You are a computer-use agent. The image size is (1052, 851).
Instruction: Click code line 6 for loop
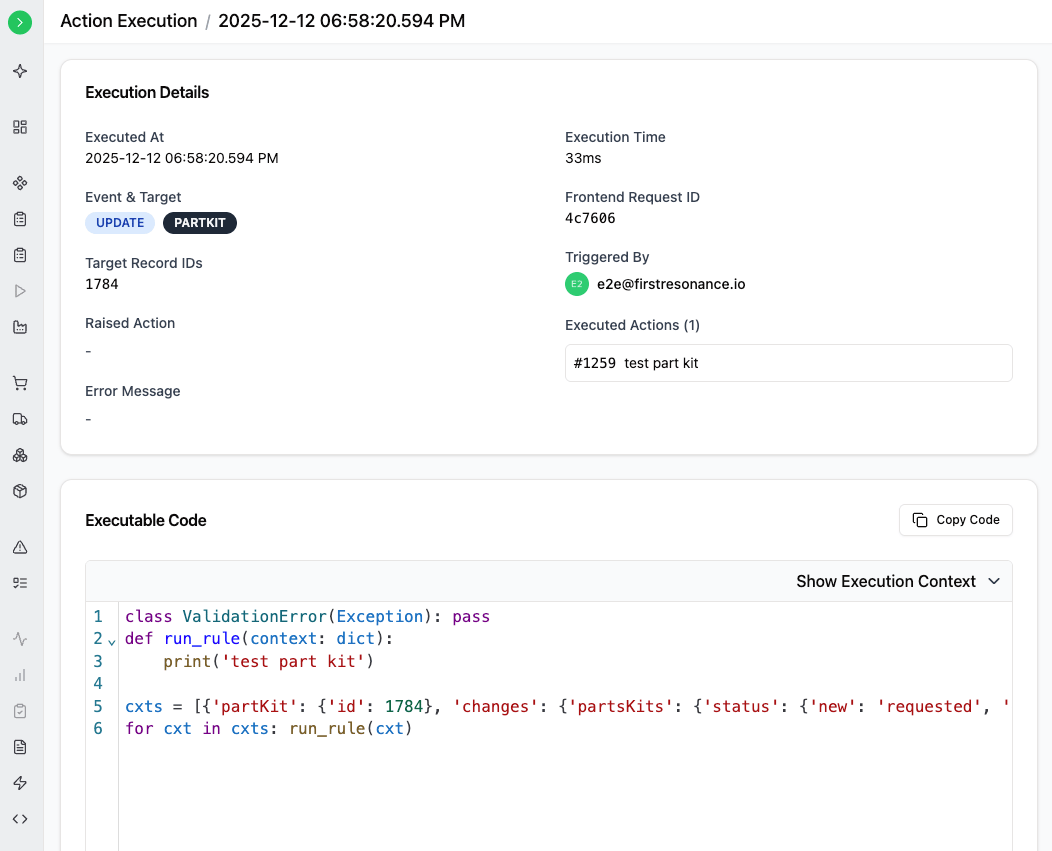coord(268,729)
